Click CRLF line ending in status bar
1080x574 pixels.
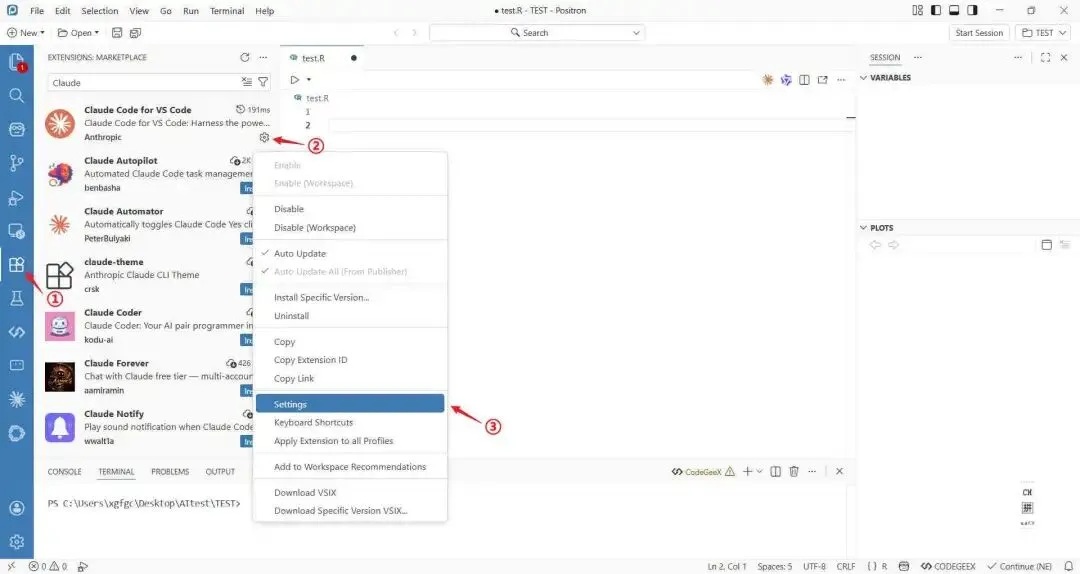846,566
